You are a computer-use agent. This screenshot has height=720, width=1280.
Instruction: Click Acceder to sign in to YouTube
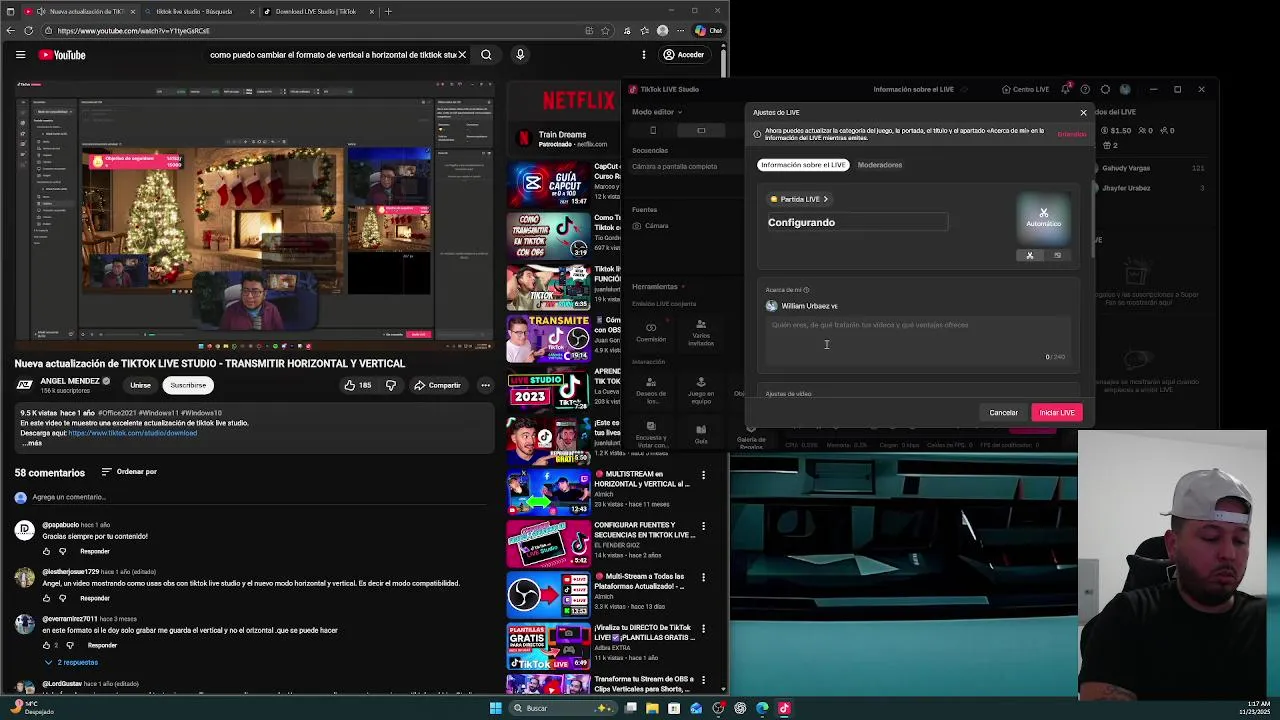[x=683, y=55]
